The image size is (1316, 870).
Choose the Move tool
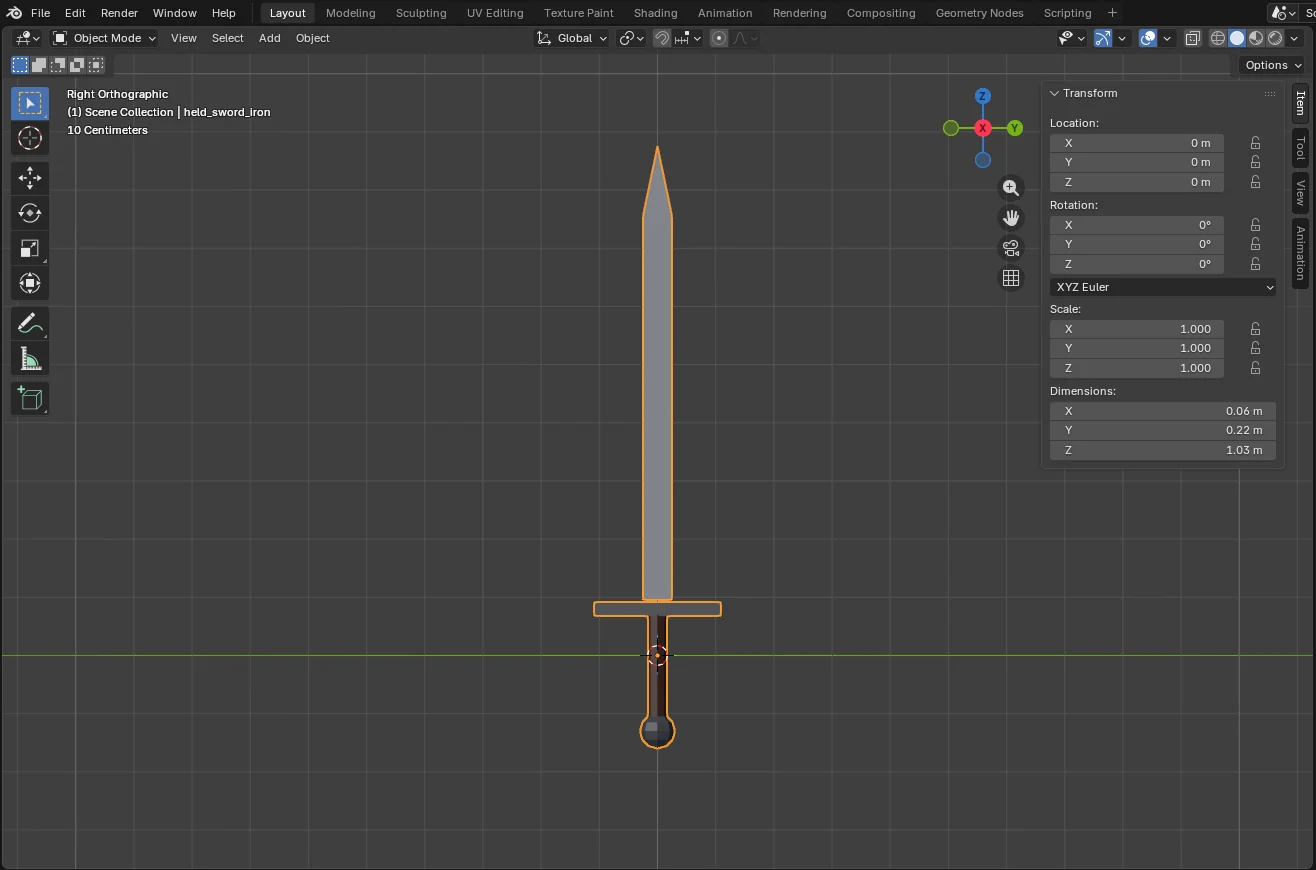tap(30, 178)
